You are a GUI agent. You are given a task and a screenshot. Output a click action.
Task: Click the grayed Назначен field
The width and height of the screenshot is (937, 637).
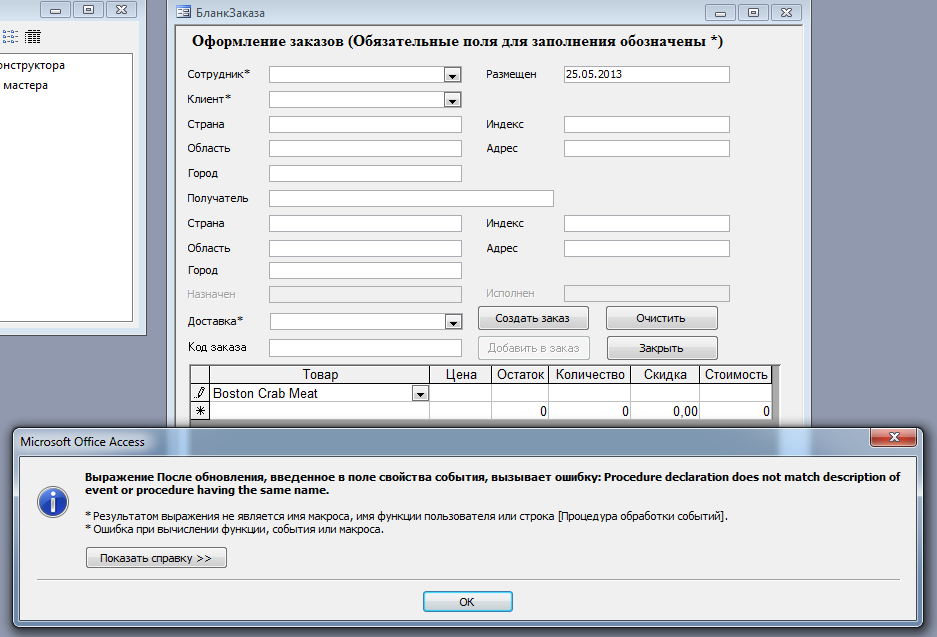(365, 294)
